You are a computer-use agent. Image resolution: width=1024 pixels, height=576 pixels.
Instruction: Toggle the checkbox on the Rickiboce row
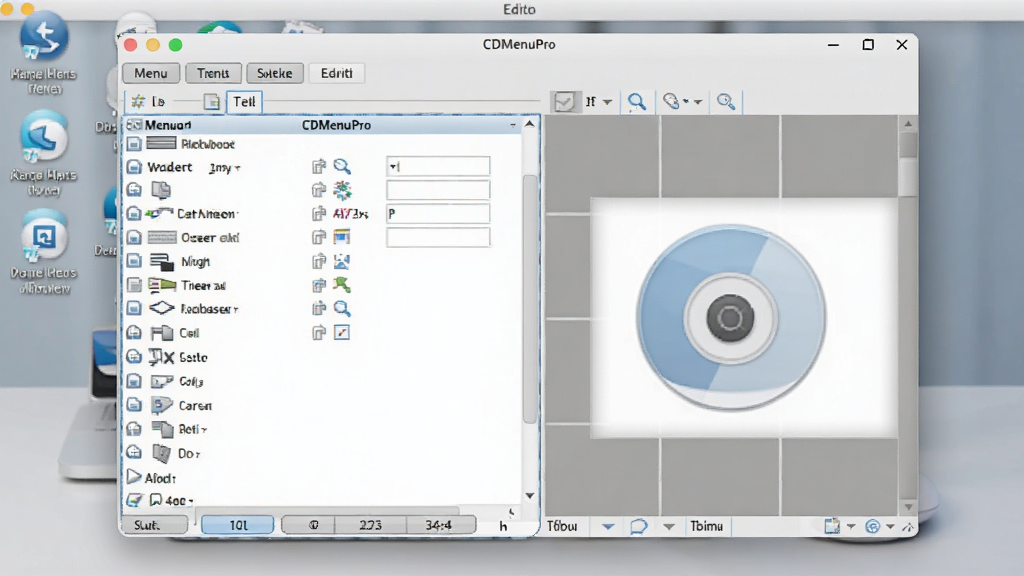pos(134,144)
